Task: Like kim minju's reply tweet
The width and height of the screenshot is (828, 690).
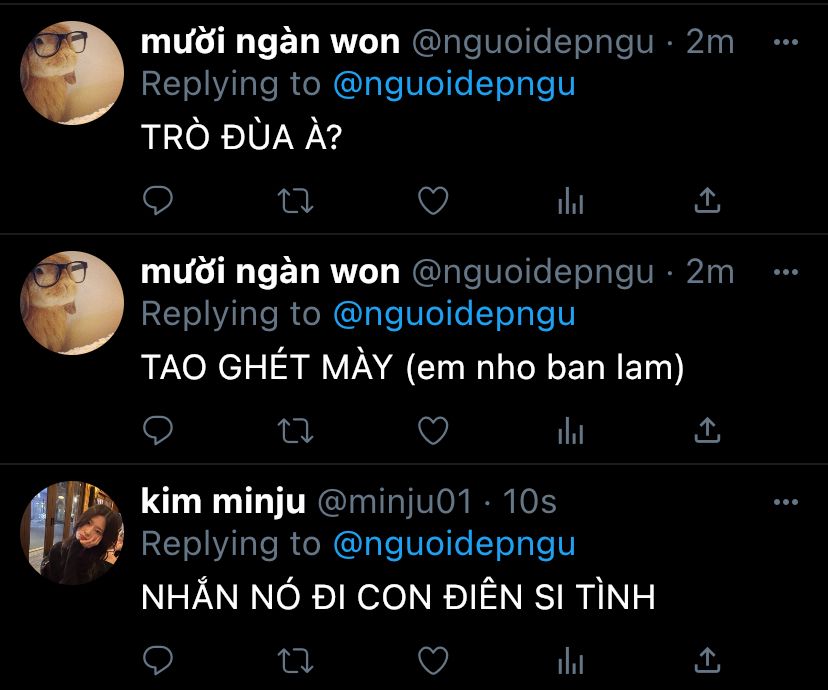Action: tap(433, 660)
